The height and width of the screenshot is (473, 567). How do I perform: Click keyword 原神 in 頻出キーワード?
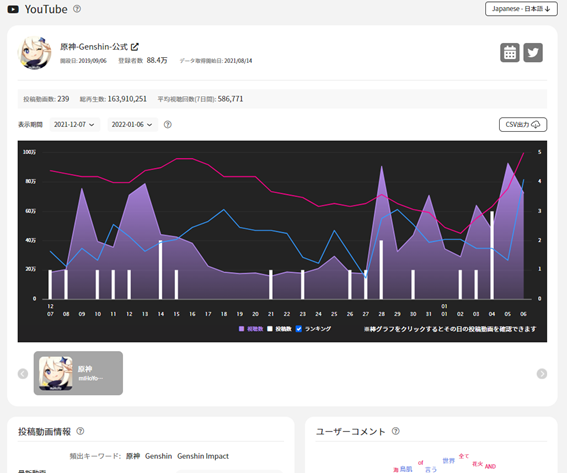[133, 456]
